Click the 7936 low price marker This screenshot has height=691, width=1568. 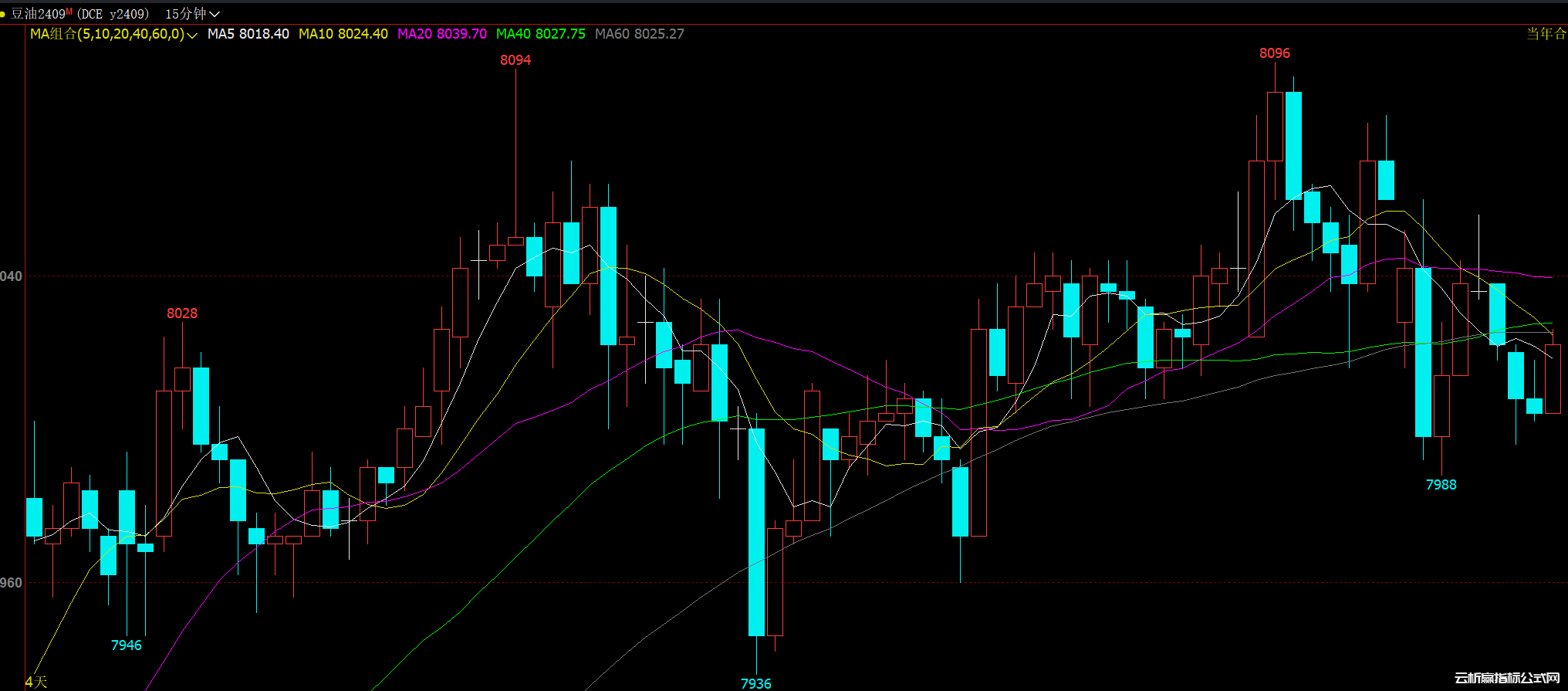point(756,683)
